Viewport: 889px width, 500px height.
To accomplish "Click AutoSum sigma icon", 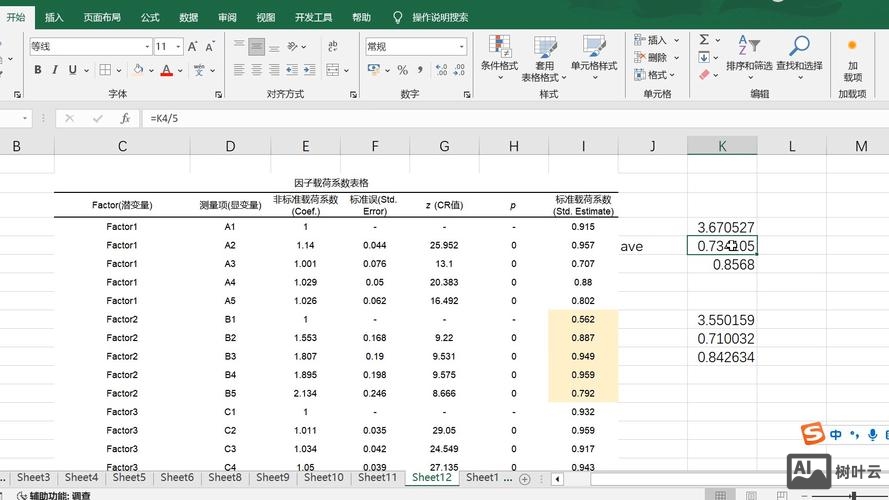I will click(x=704, y=40).
